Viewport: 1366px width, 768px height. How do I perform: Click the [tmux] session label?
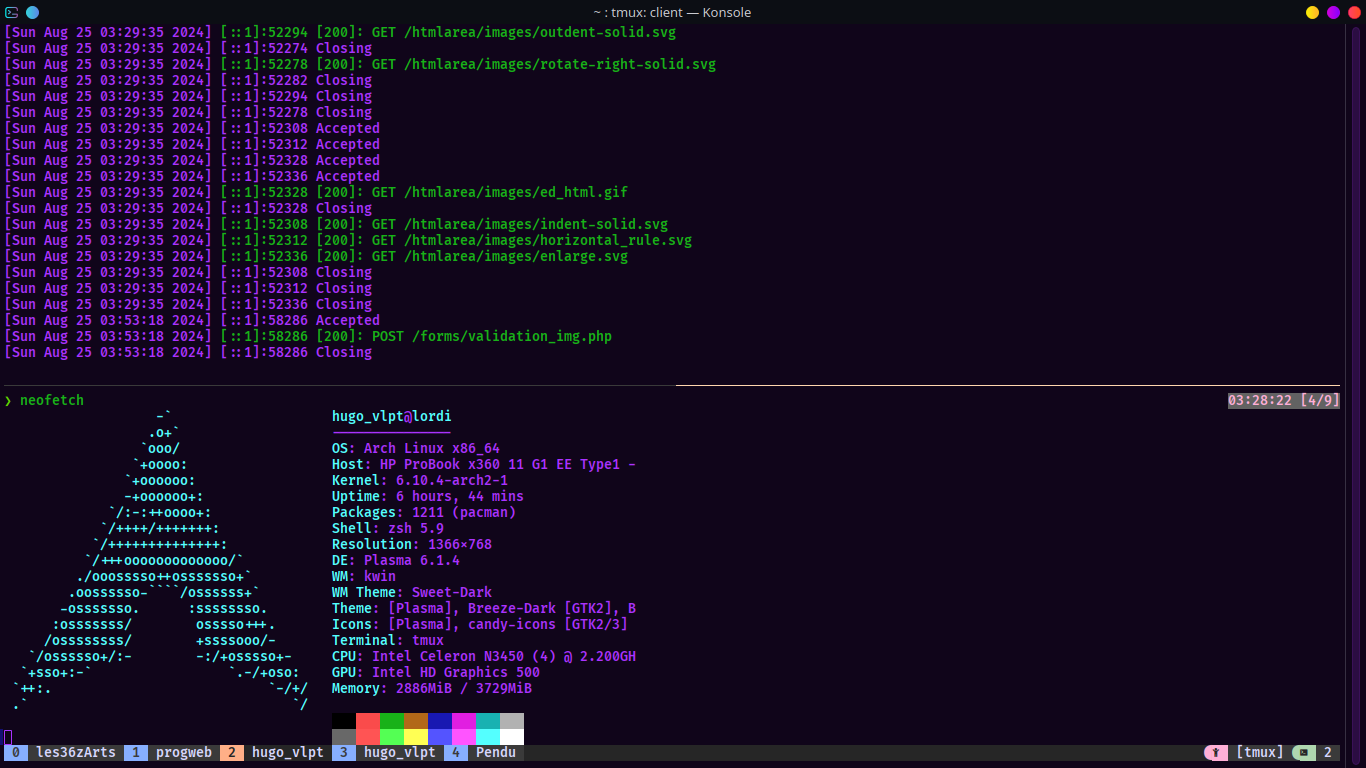pos(1260,752)
